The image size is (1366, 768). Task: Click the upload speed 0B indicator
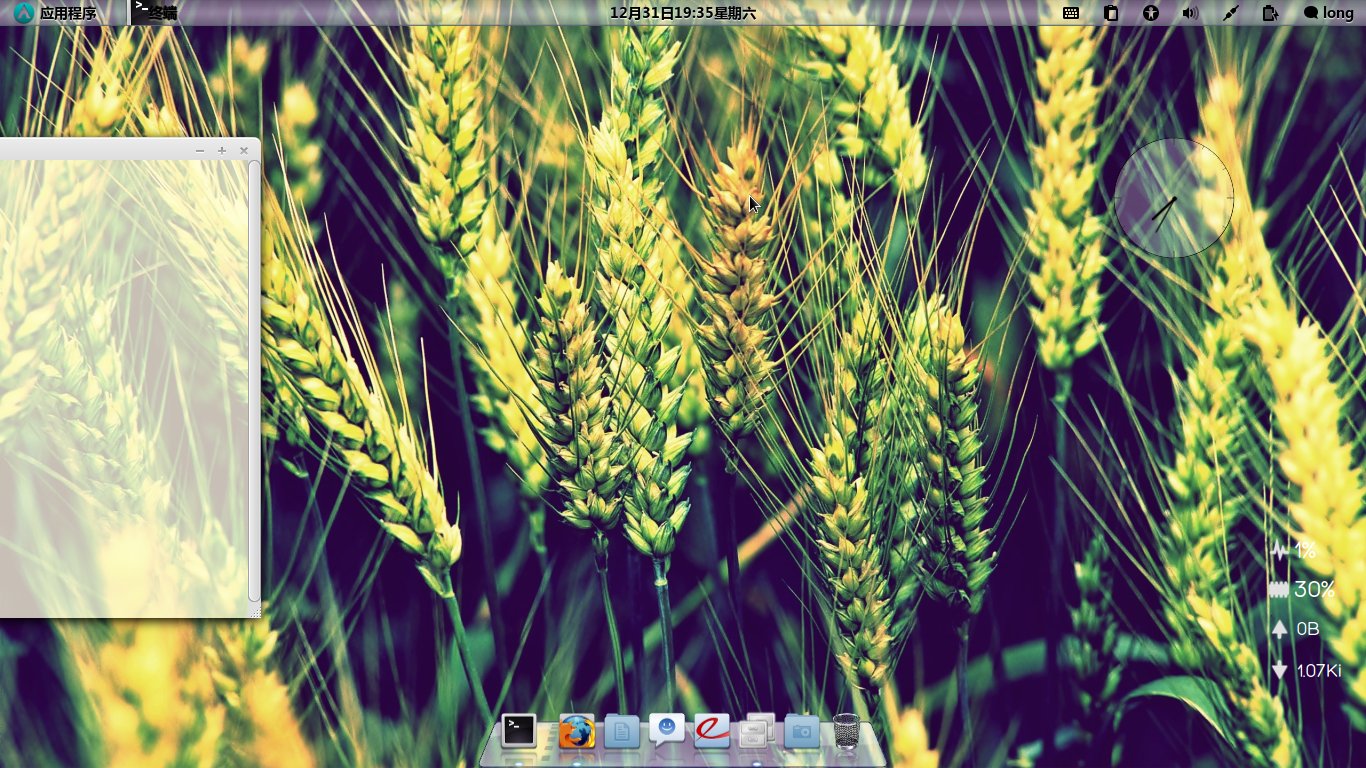click(x=1296, y=629)
